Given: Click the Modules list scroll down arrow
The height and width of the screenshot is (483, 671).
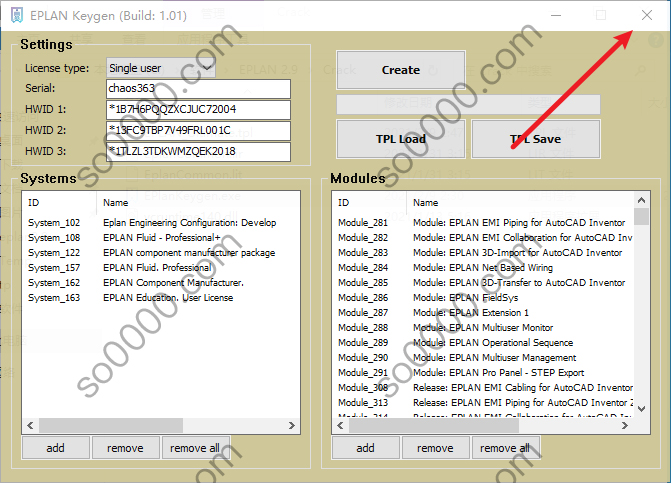Looking at the screenshot, I should [x=641, y=409].
